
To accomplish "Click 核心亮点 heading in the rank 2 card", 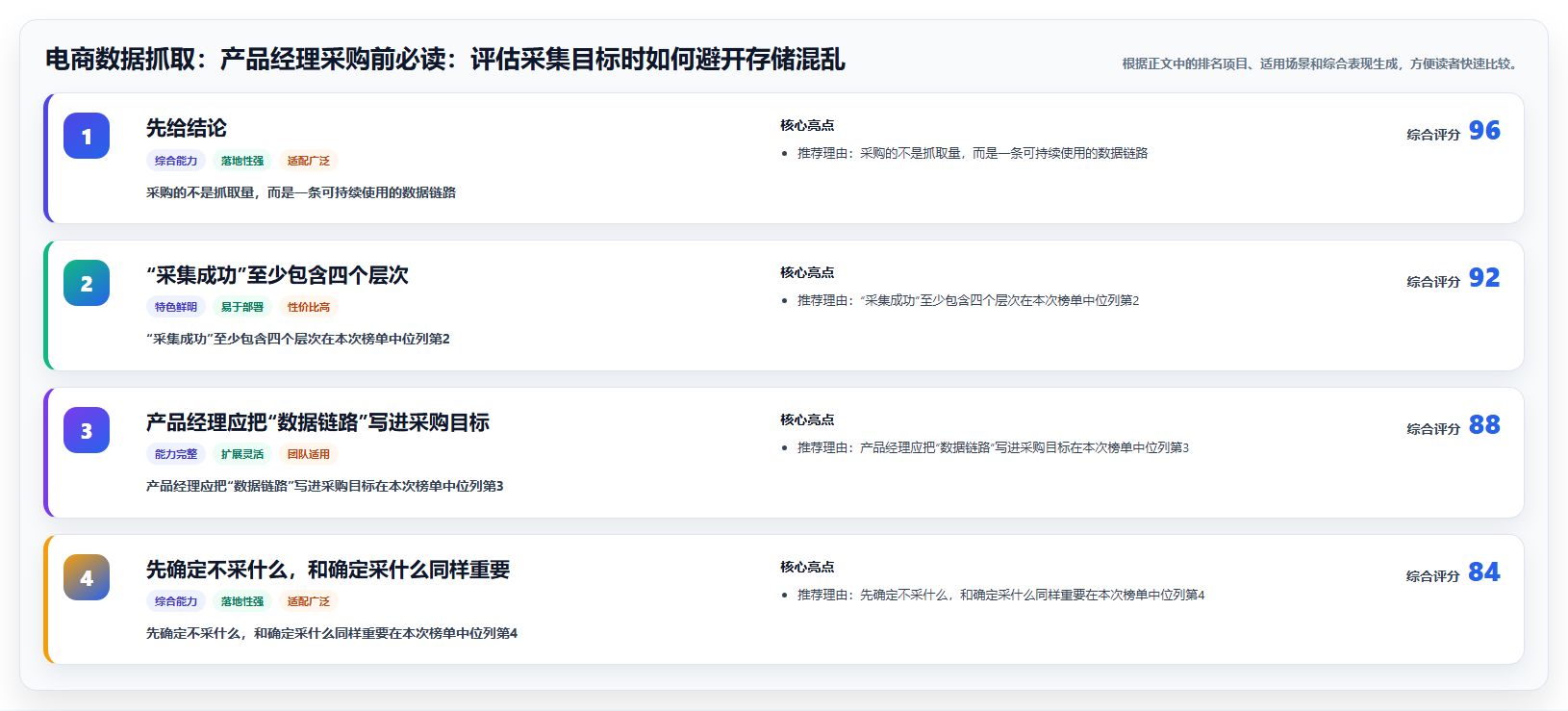I will click(807, 272).
